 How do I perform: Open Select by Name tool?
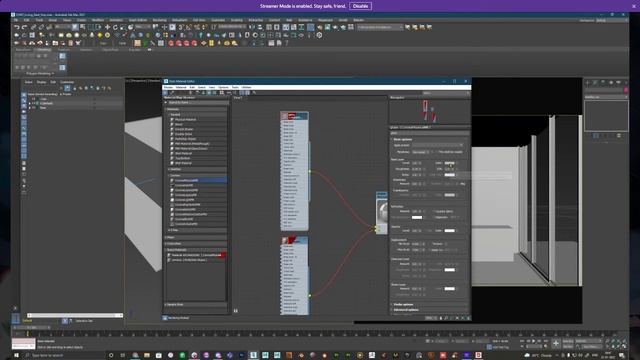point(83,27)
